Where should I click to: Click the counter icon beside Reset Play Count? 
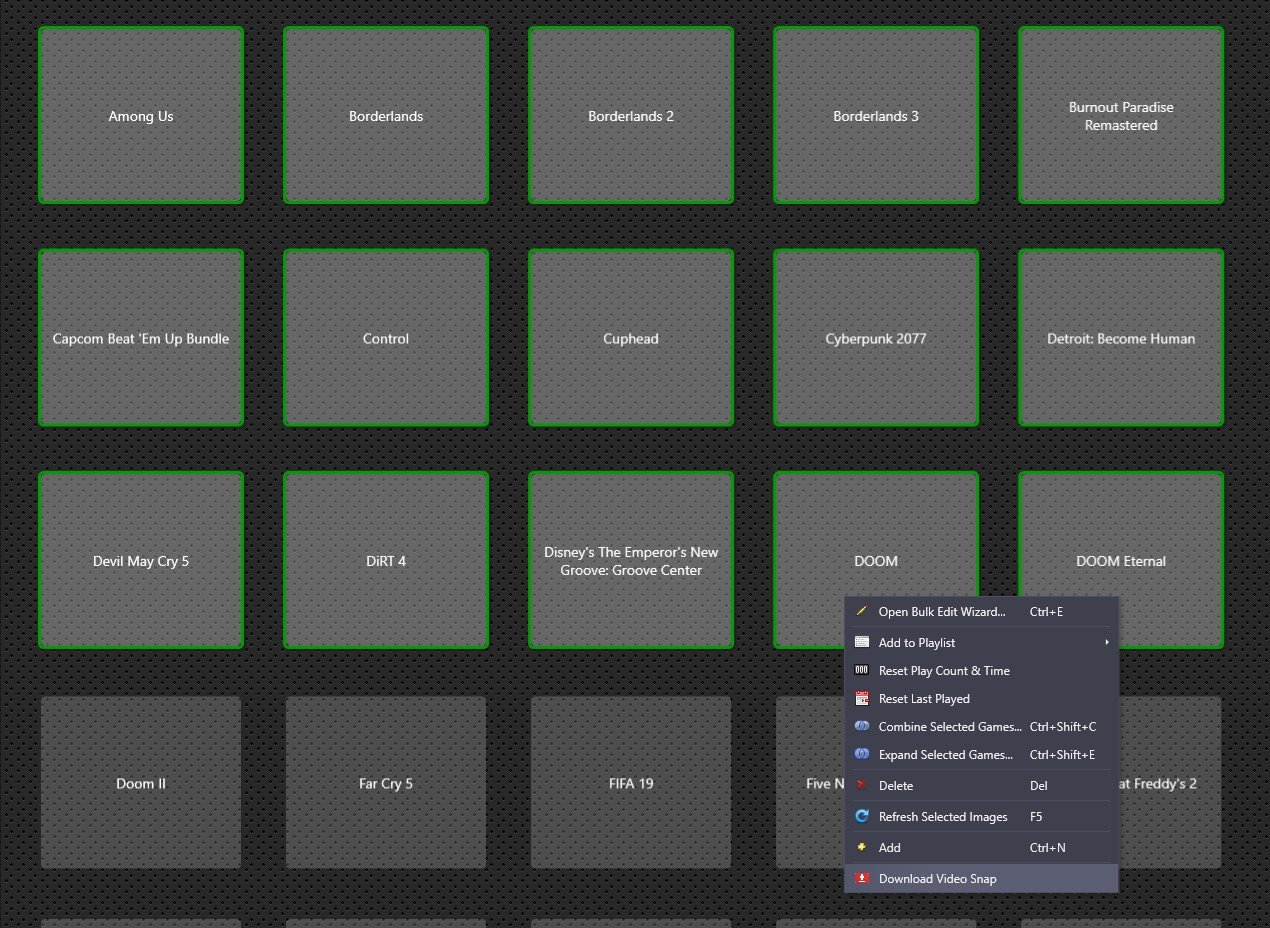[862, 670]
